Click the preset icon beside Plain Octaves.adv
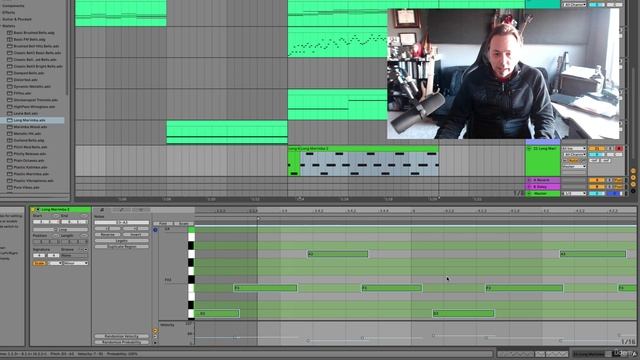The image size is (640, 360). tap(10, 160)
